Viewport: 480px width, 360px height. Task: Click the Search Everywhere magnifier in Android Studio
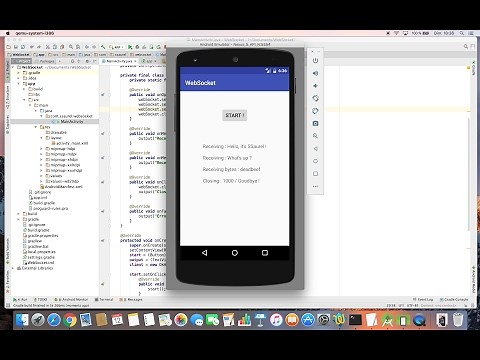[466, 47]
